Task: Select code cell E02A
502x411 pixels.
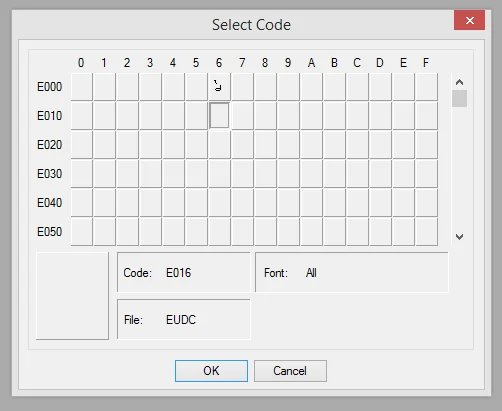Action: click(x=311, y=145)
